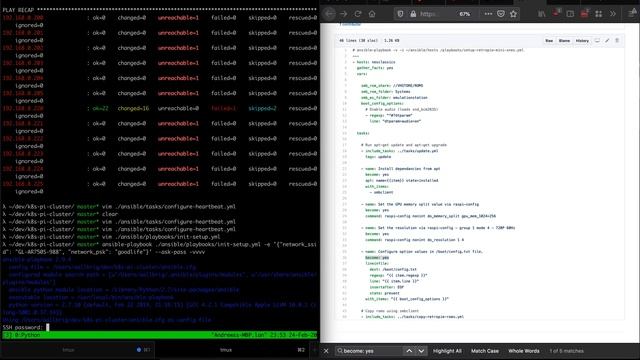Screen dimensions: 640x360
Task: Delete the file with trash icon
Action: 617,41
